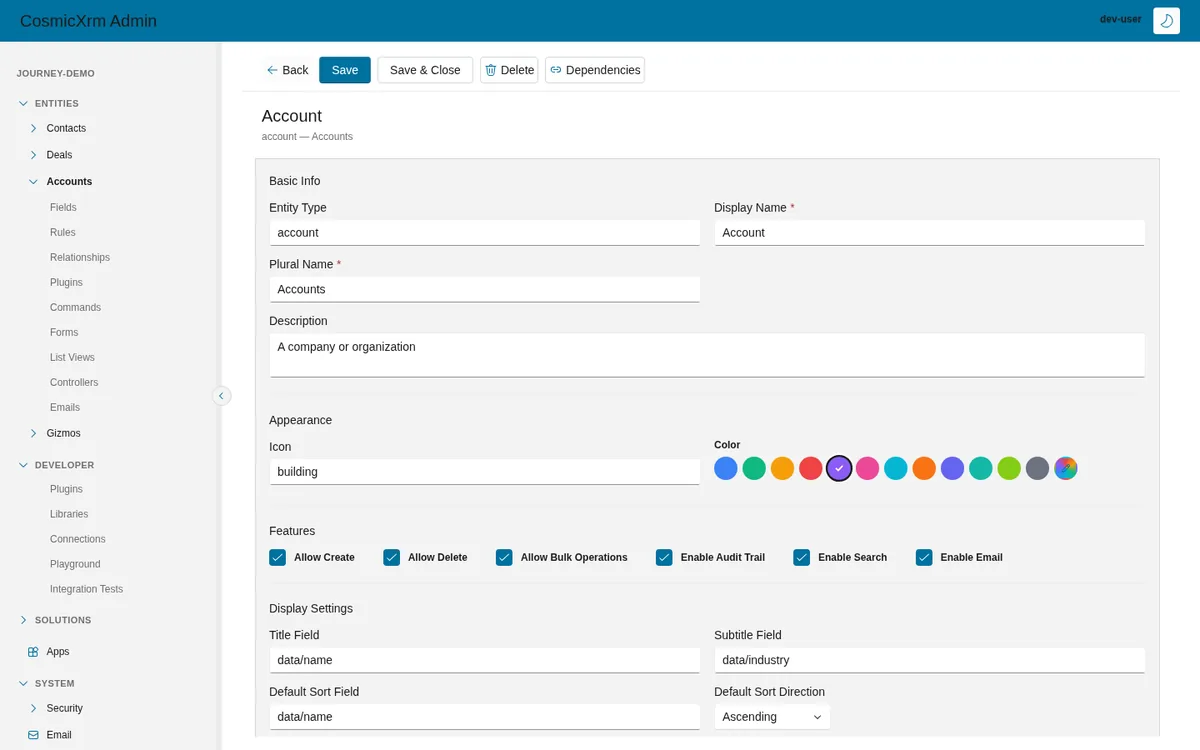The width and height of the screenshot is (1200, 750).
Task: Click the trash icon on Delete
Action: pos(491,70)
